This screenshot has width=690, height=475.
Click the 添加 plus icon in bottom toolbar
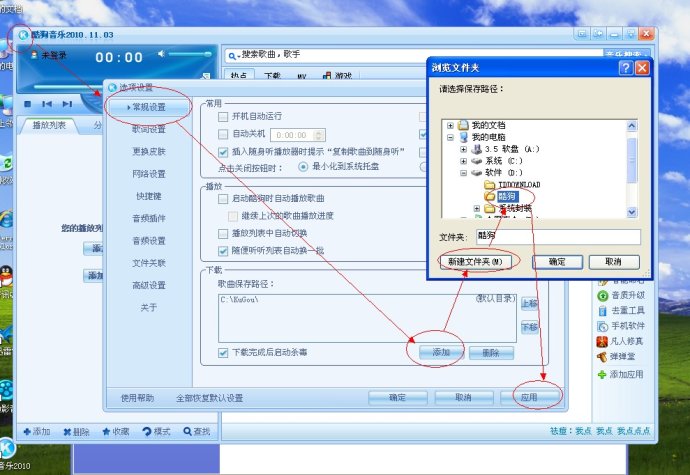(27, 431)
